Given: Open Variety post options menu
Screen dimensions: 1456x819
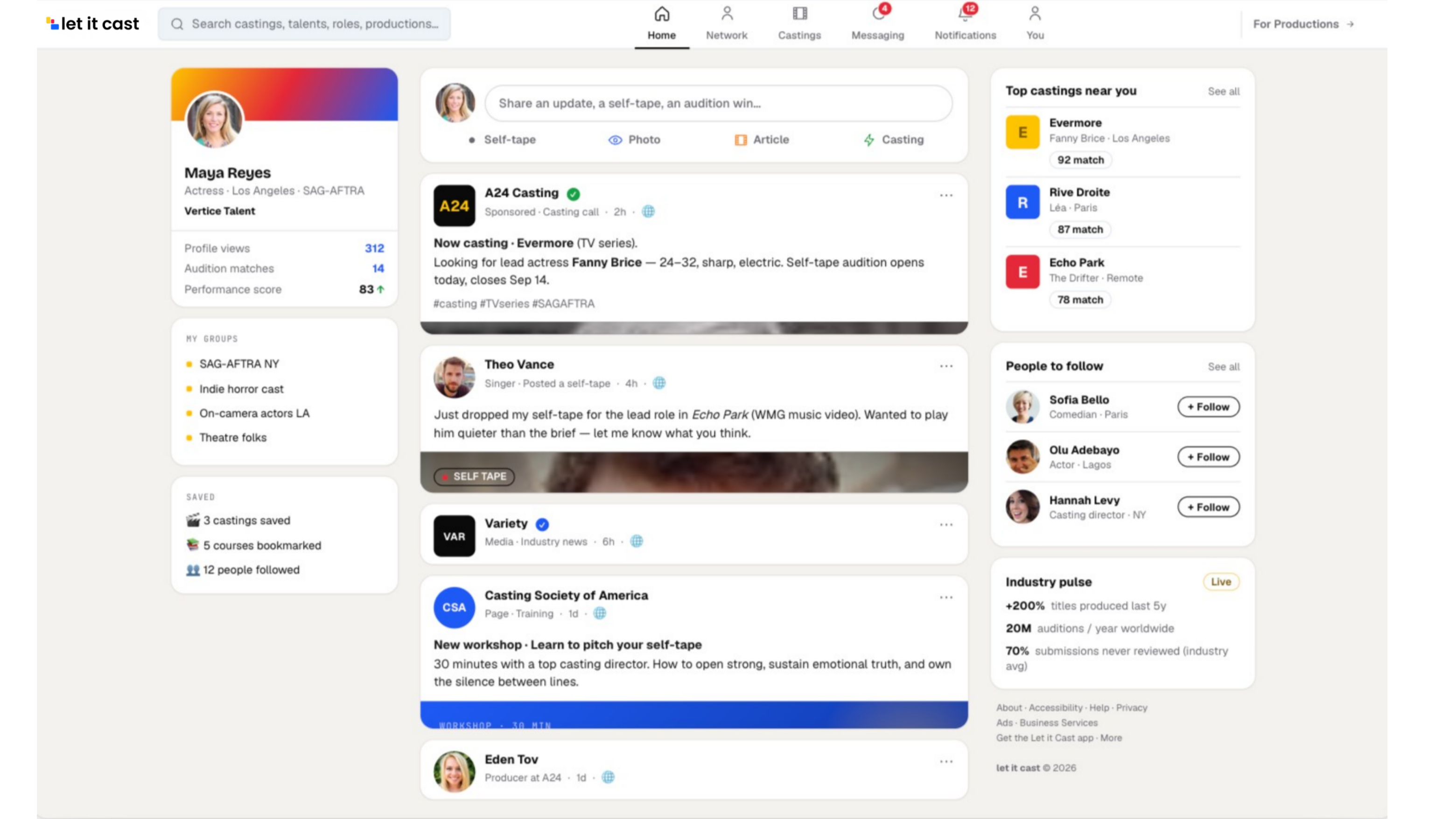Looking at the screenshot, I should (945, 525).
